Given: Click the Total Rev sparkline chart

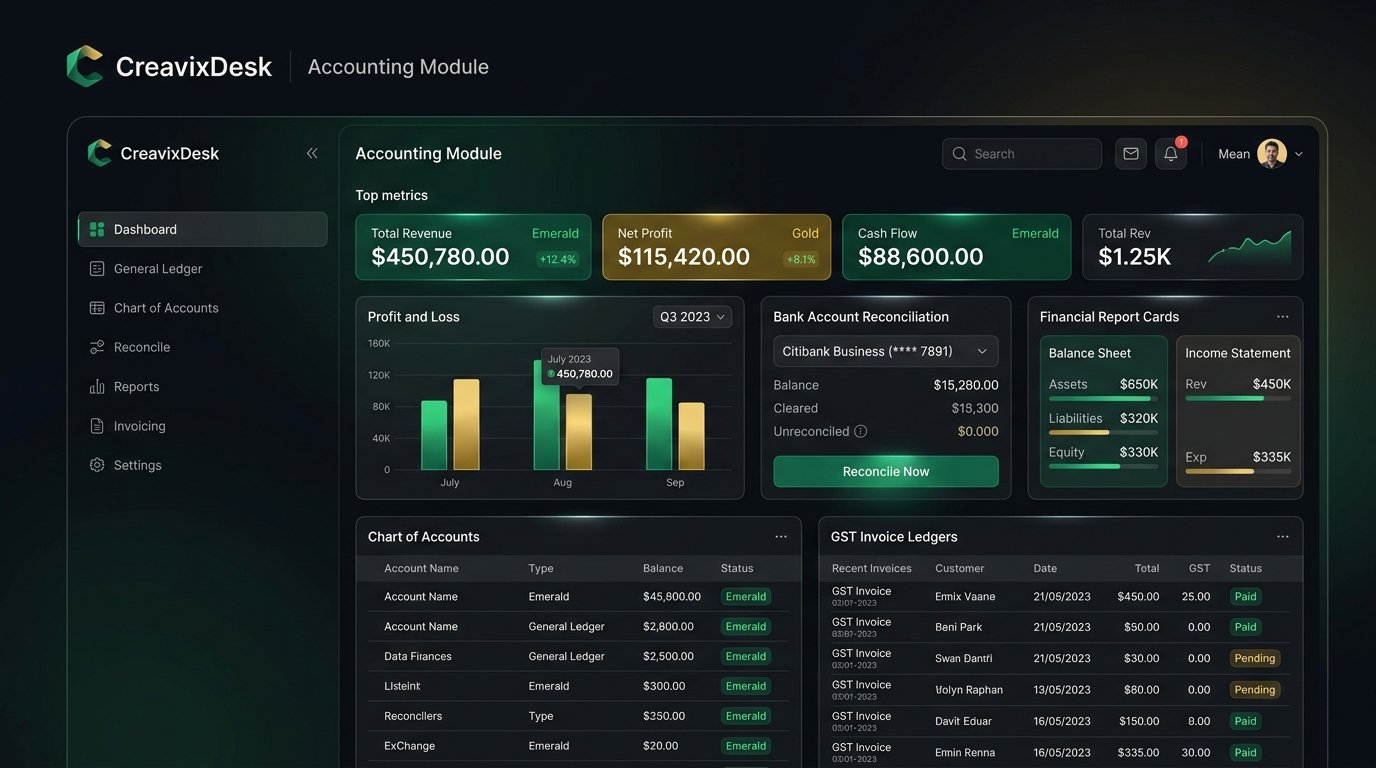Looking at the screenshot, I should click(1250, 247).
